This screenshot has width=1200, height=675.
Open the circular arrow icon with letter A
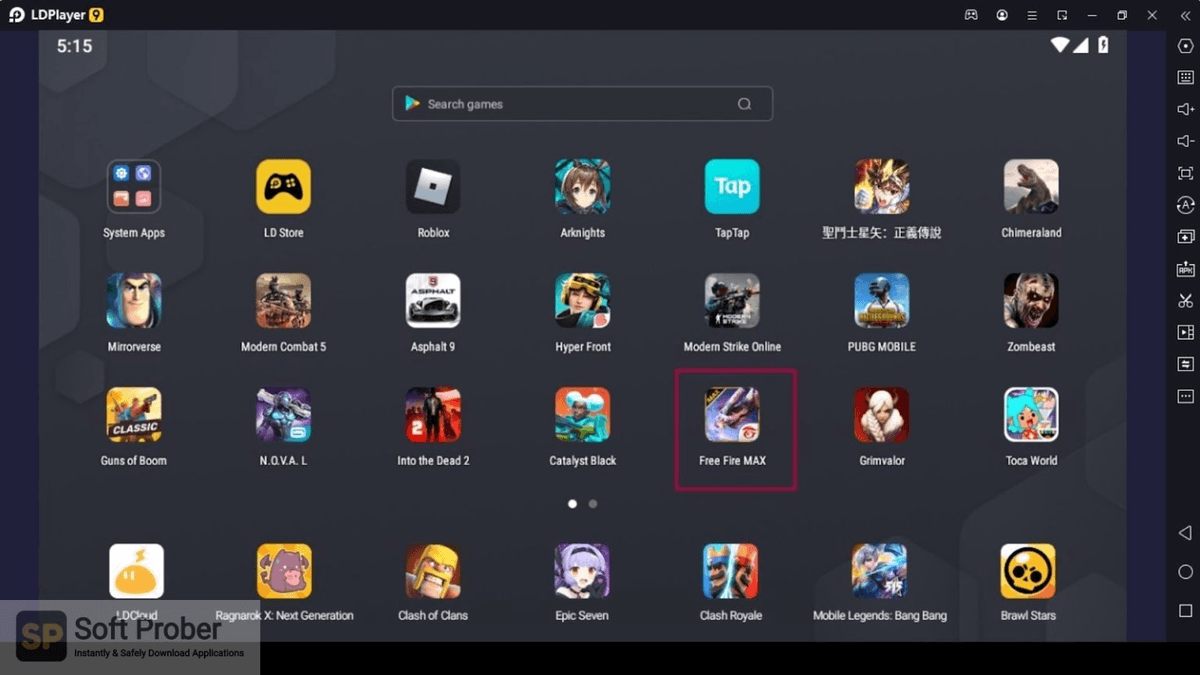(1185, 205)
